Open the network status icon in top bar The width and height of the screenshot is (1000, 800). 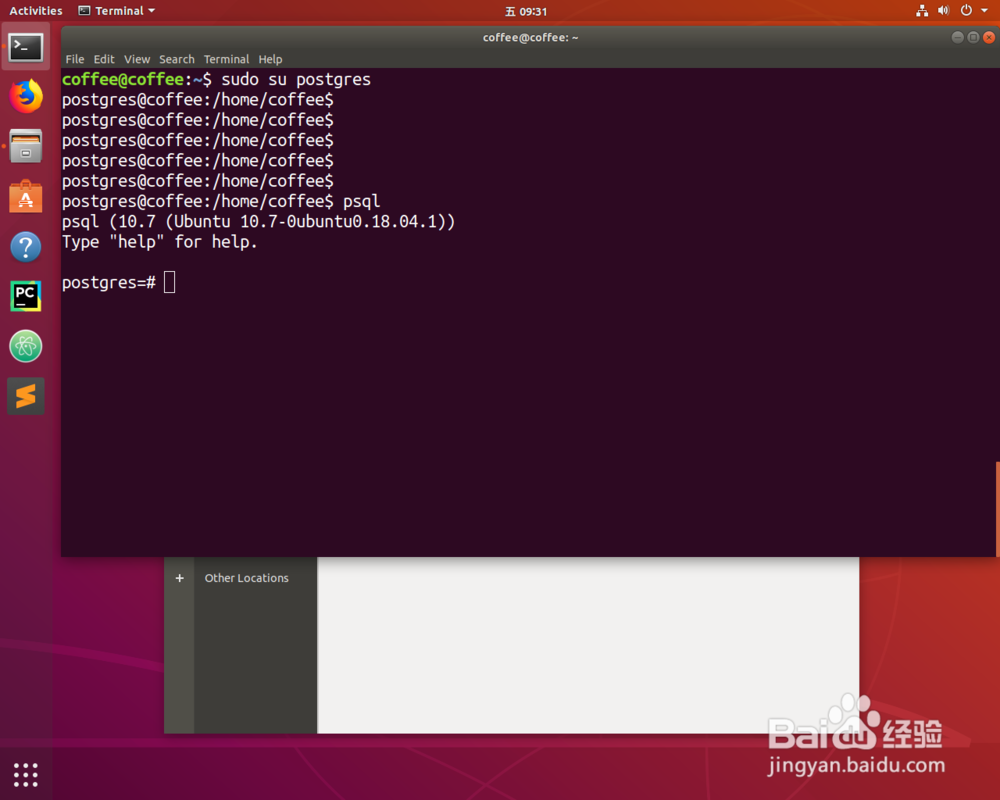click(x=922, y=10)
